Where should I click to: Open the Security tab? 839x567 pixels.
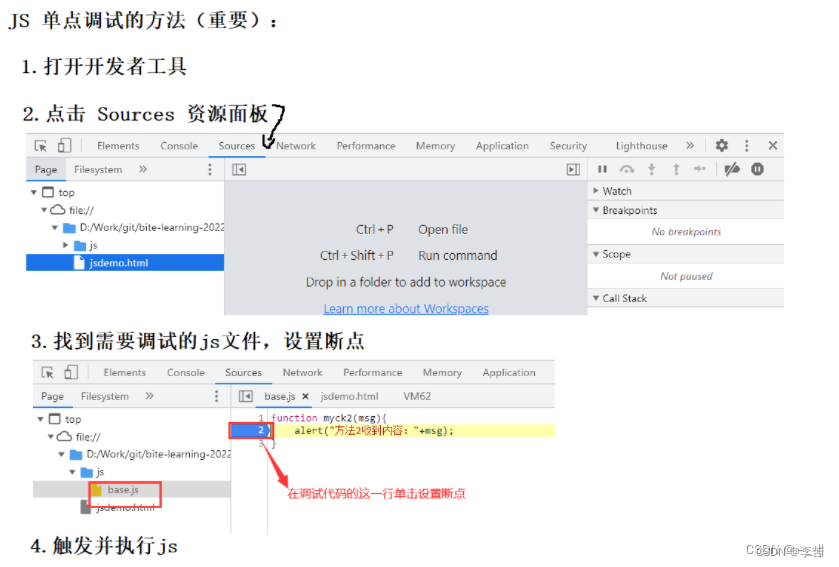568,145
